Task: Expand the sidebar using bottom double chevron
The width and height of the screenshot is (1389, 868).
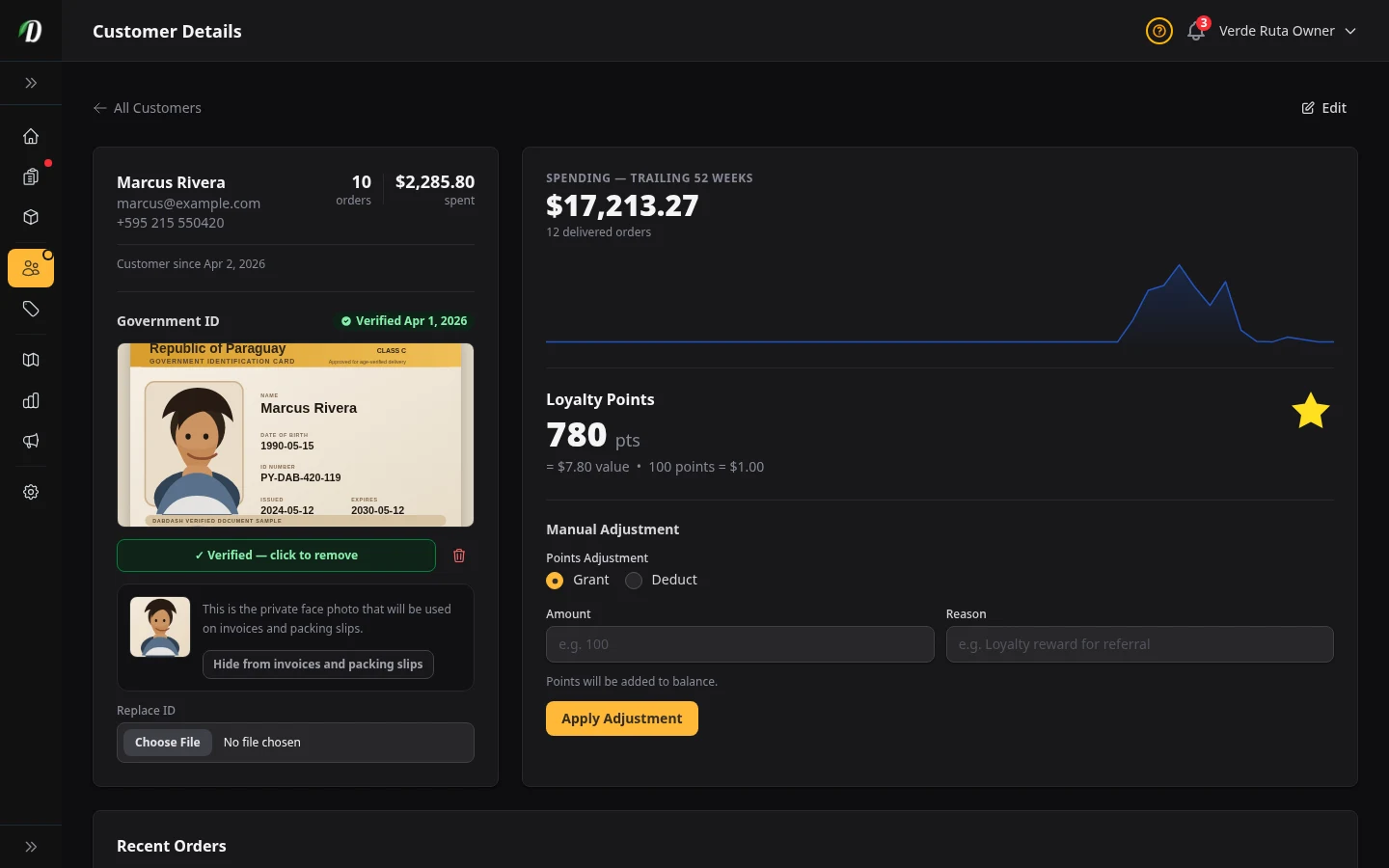Action: point(31,847)
